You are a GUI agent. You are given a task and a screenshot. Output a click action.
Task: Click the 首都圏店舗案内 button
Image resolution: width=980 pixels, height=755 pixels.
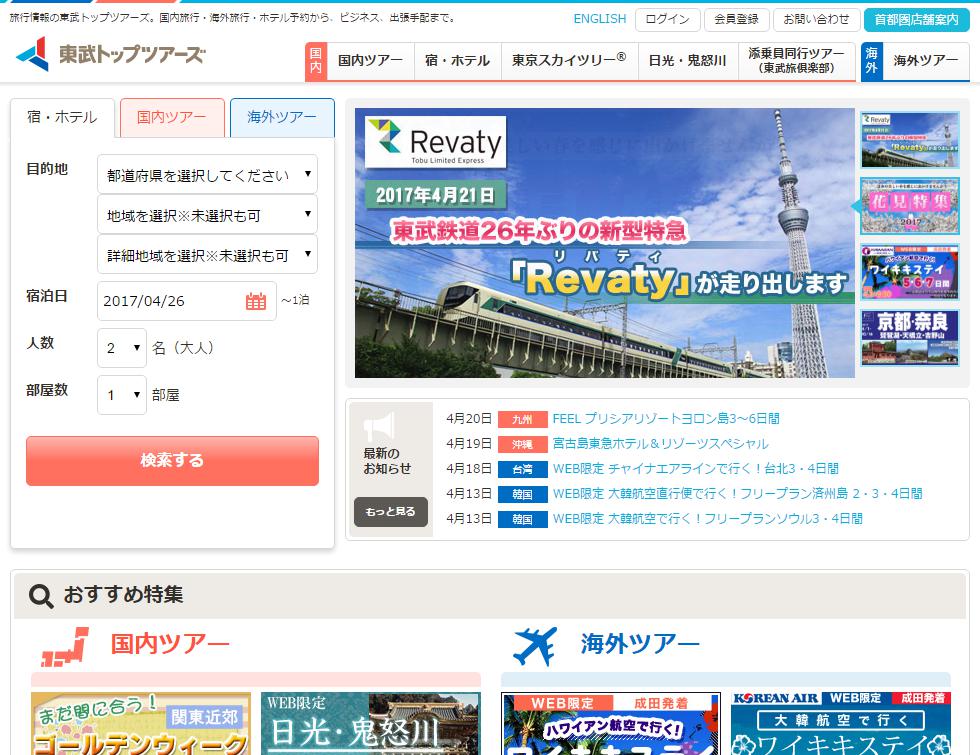click(916, 19)
